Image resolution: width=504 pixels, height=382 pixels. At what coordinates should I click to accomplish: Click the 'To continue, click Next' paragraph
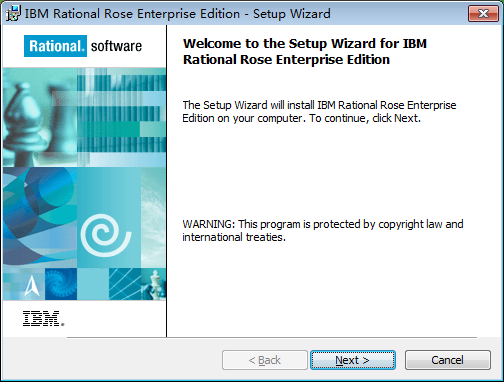click(x=319, y=112)
